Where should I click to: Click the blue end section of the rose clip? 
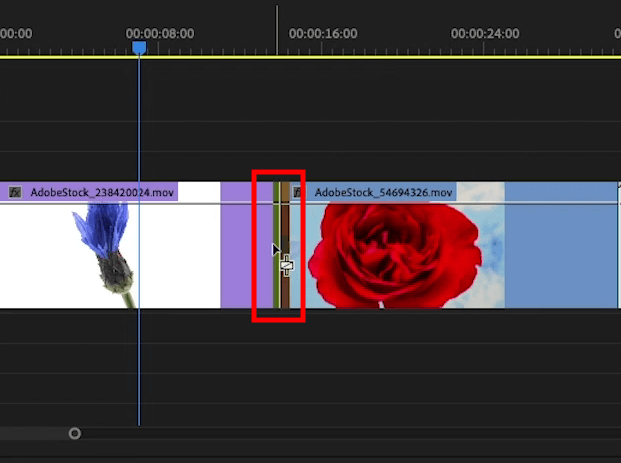pos(561,246)
